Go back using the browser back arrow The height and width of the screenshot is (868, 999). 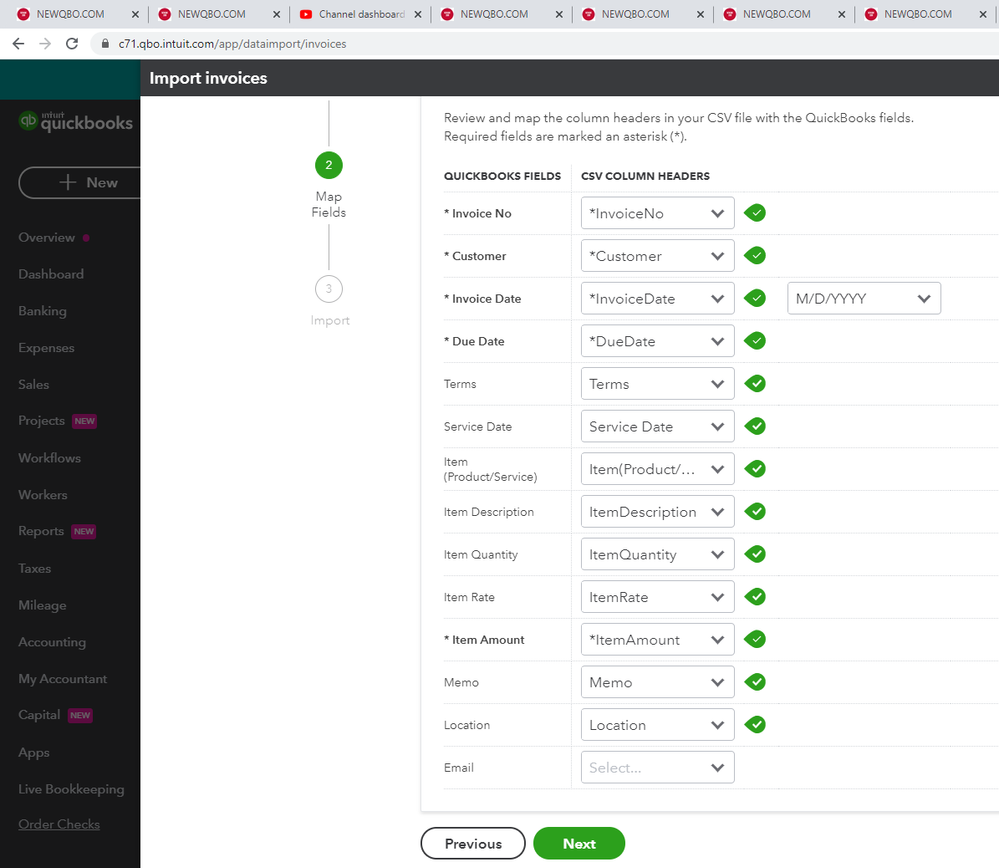tap(19, 44)
